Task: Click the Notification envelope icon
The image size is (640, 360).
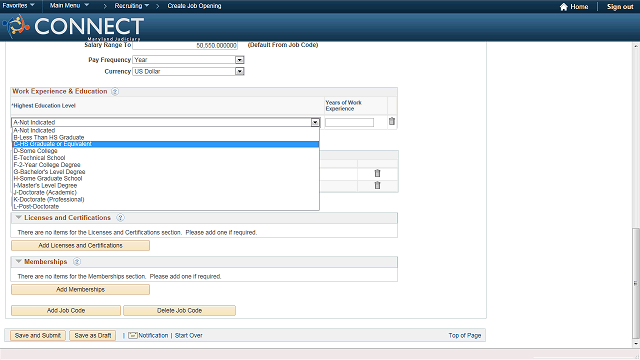Action: [133, 336]
